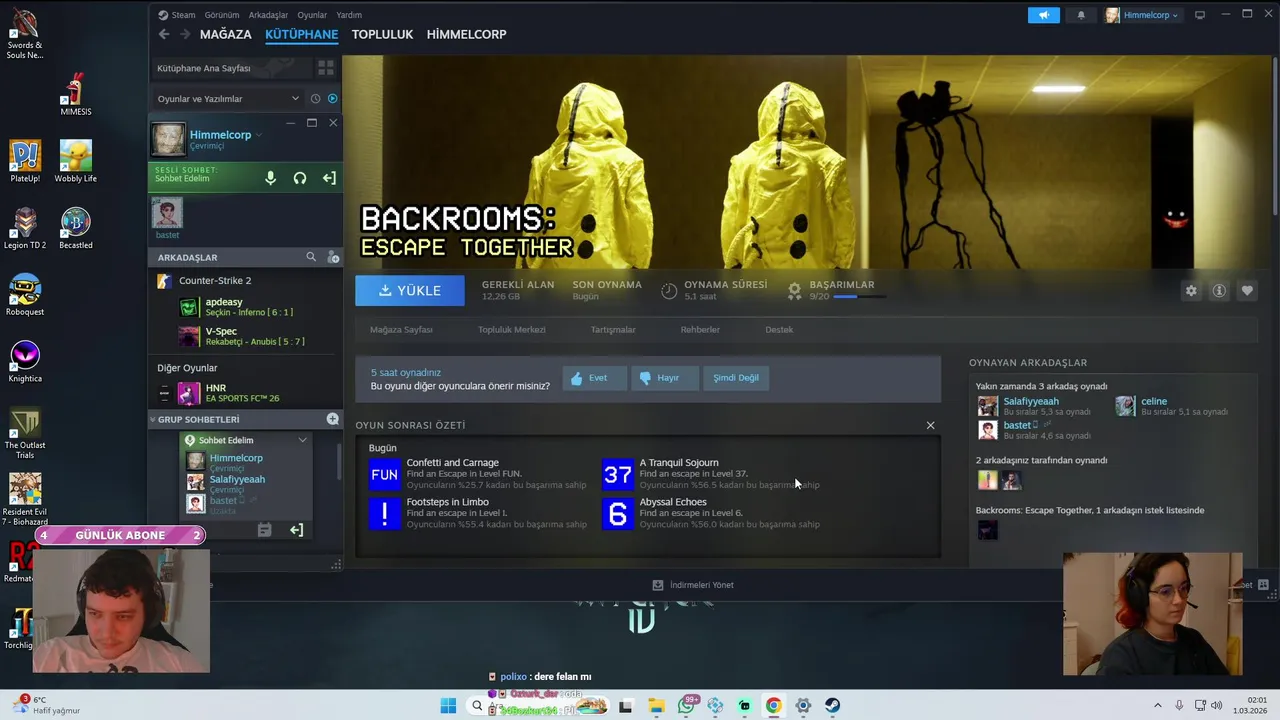Open Himmelcorp account dropdown at top right
The height and width of the screenshot is (720, 1280).
pyautogui.click(x=1143, y=15)
